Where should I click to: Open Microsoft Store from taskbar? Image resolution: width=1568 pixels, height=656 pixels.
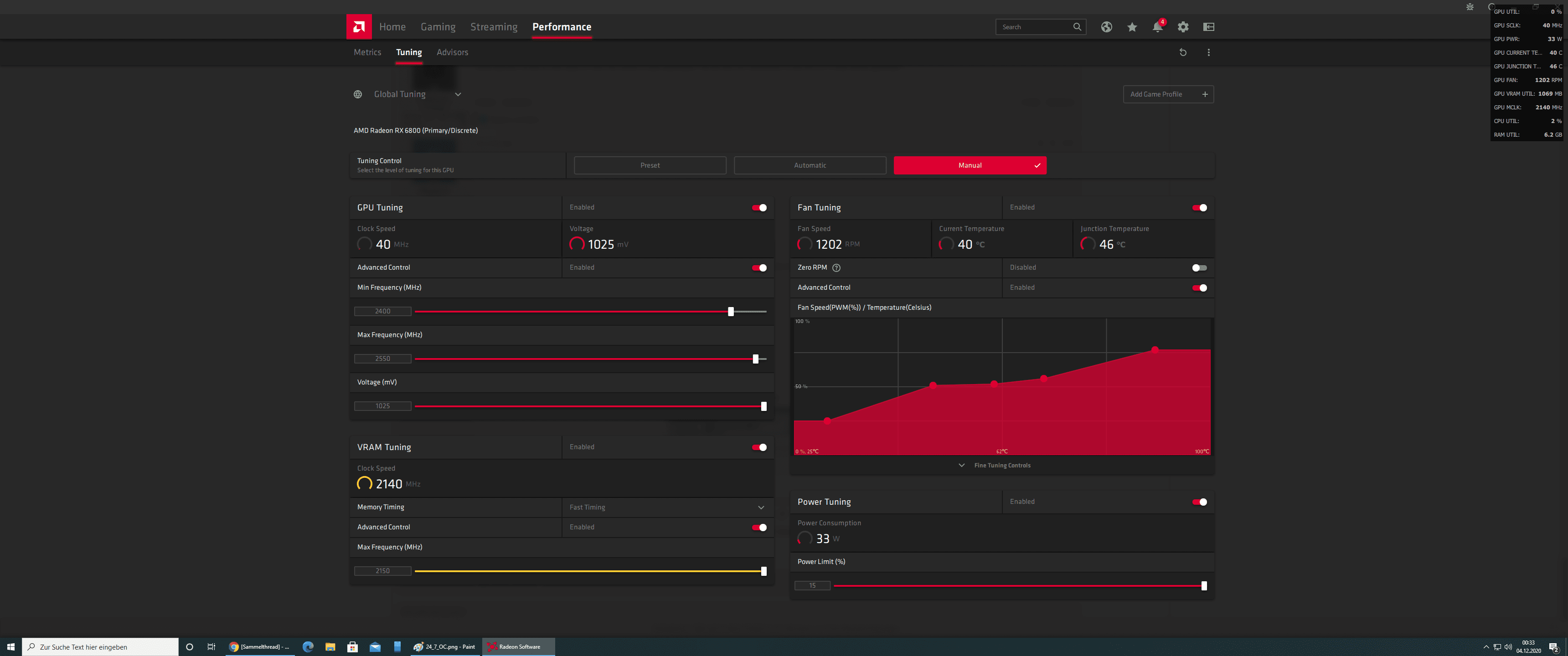[352, 647]
